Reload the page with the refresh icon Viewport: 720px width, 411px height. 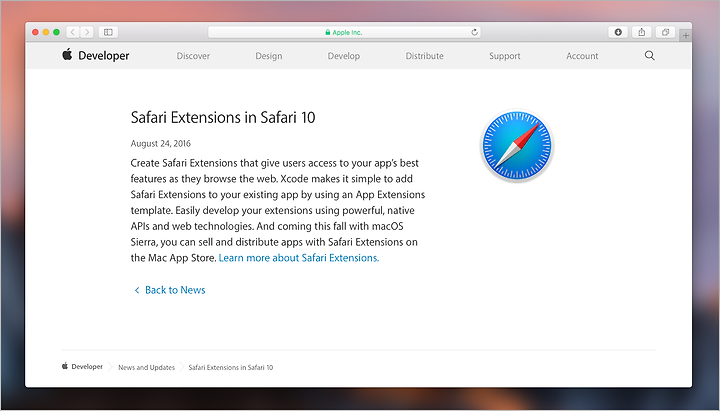(x=474, y=32)
